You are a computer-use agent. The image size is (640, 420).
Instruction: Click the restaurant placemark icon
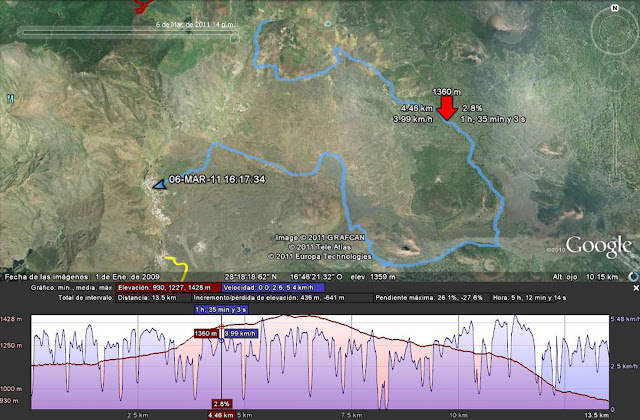(10, 98)
